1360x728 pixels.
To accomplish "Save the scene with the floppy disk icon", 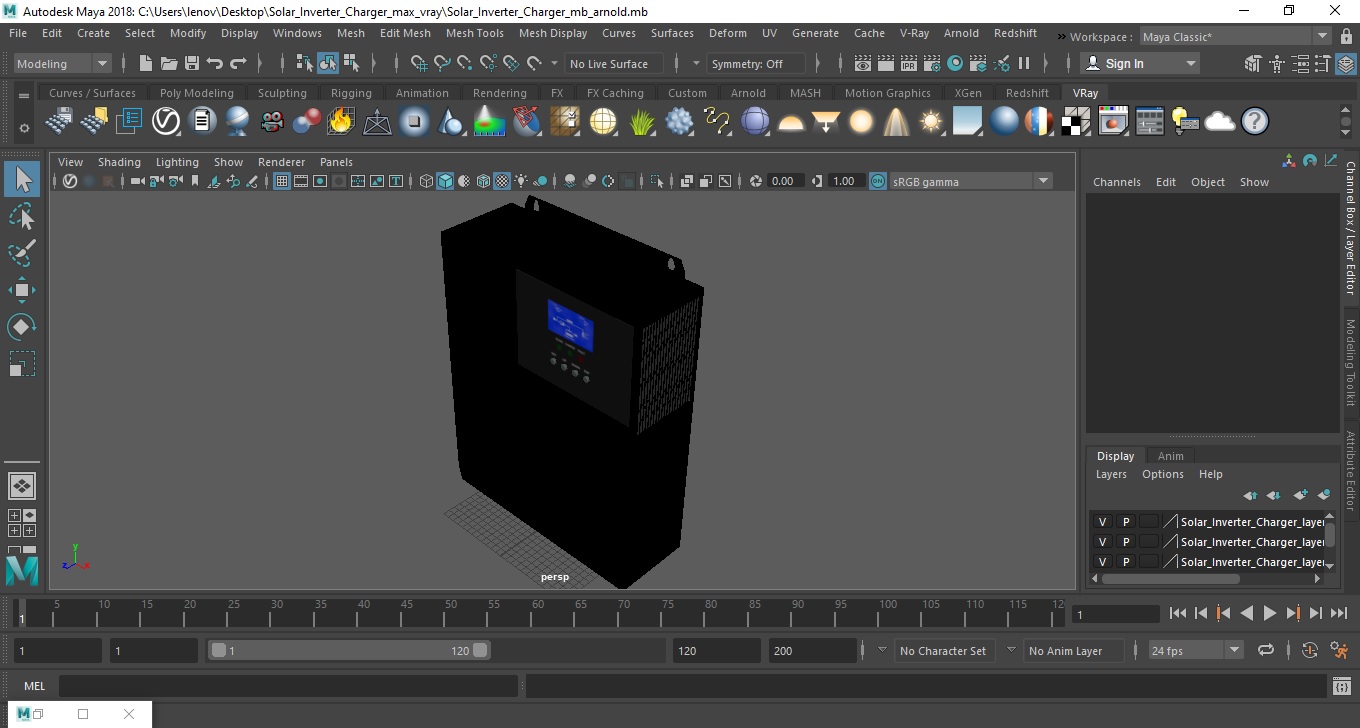I will (x=192, y=63).
